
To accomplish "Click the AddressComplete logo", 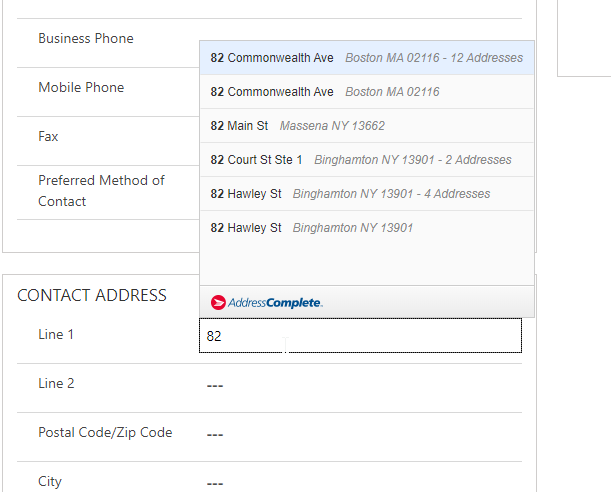I will tap(267, 302).
